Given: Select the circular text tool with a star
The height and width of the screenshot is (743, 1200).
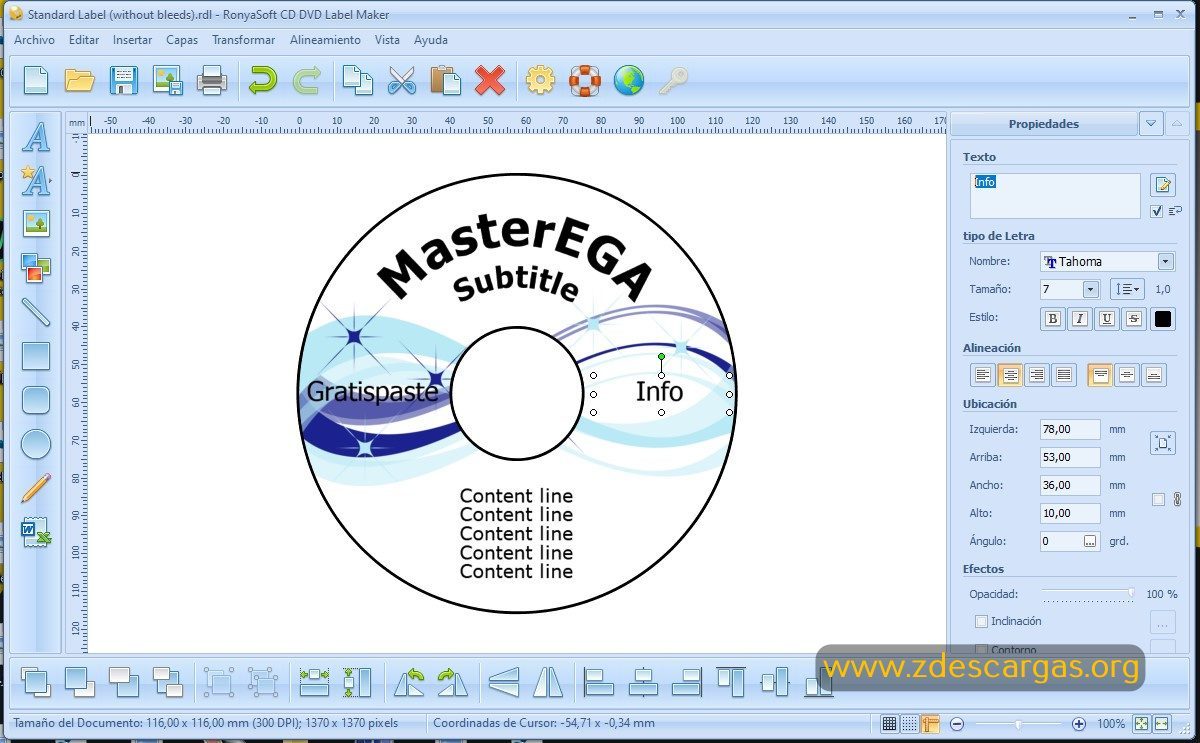Looking at the screenshot, I should point(36,180).
